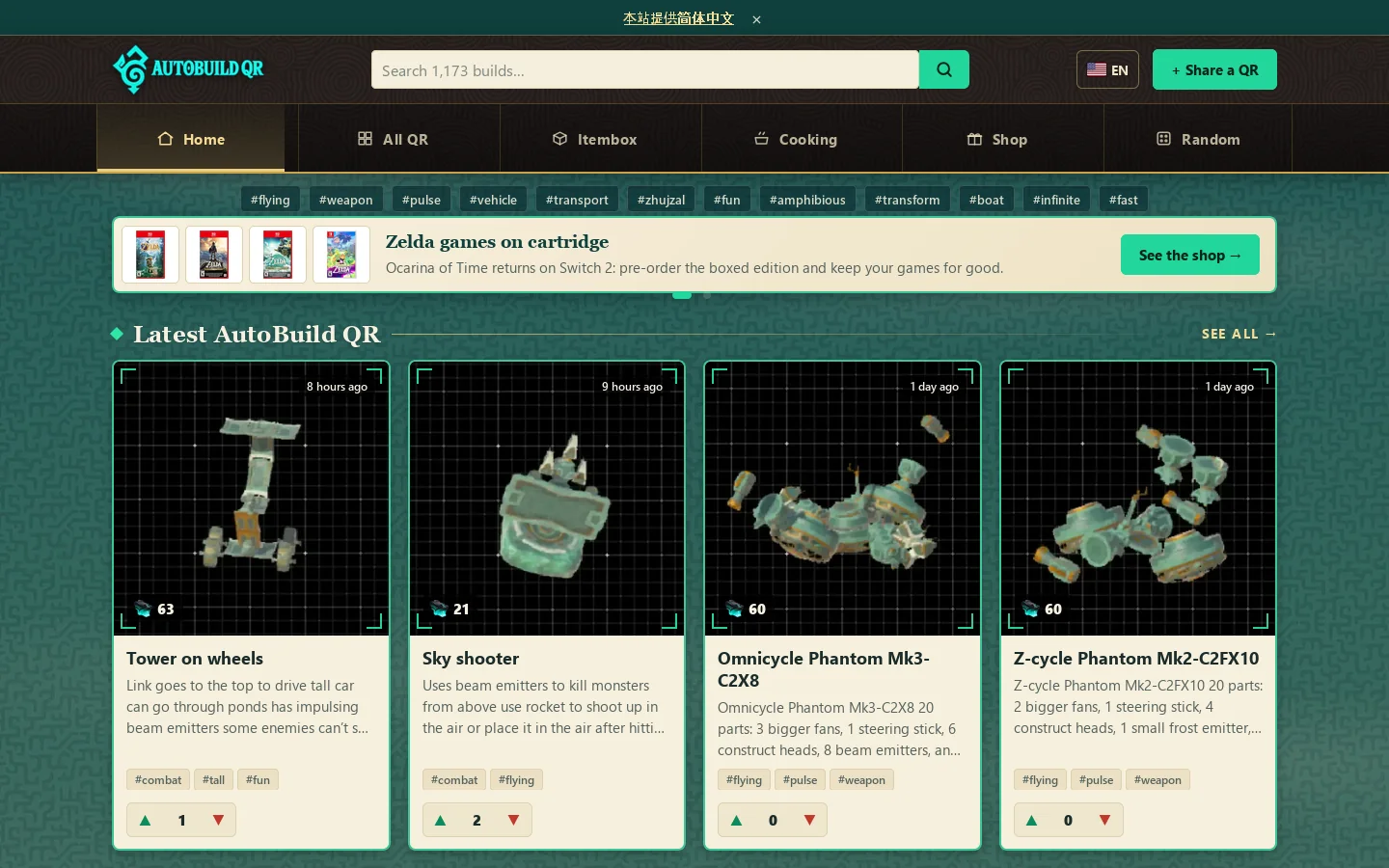Go to the Home tab
This screenshot has height=868, width=1389.
pyautogui.click(x=191, y=139)
